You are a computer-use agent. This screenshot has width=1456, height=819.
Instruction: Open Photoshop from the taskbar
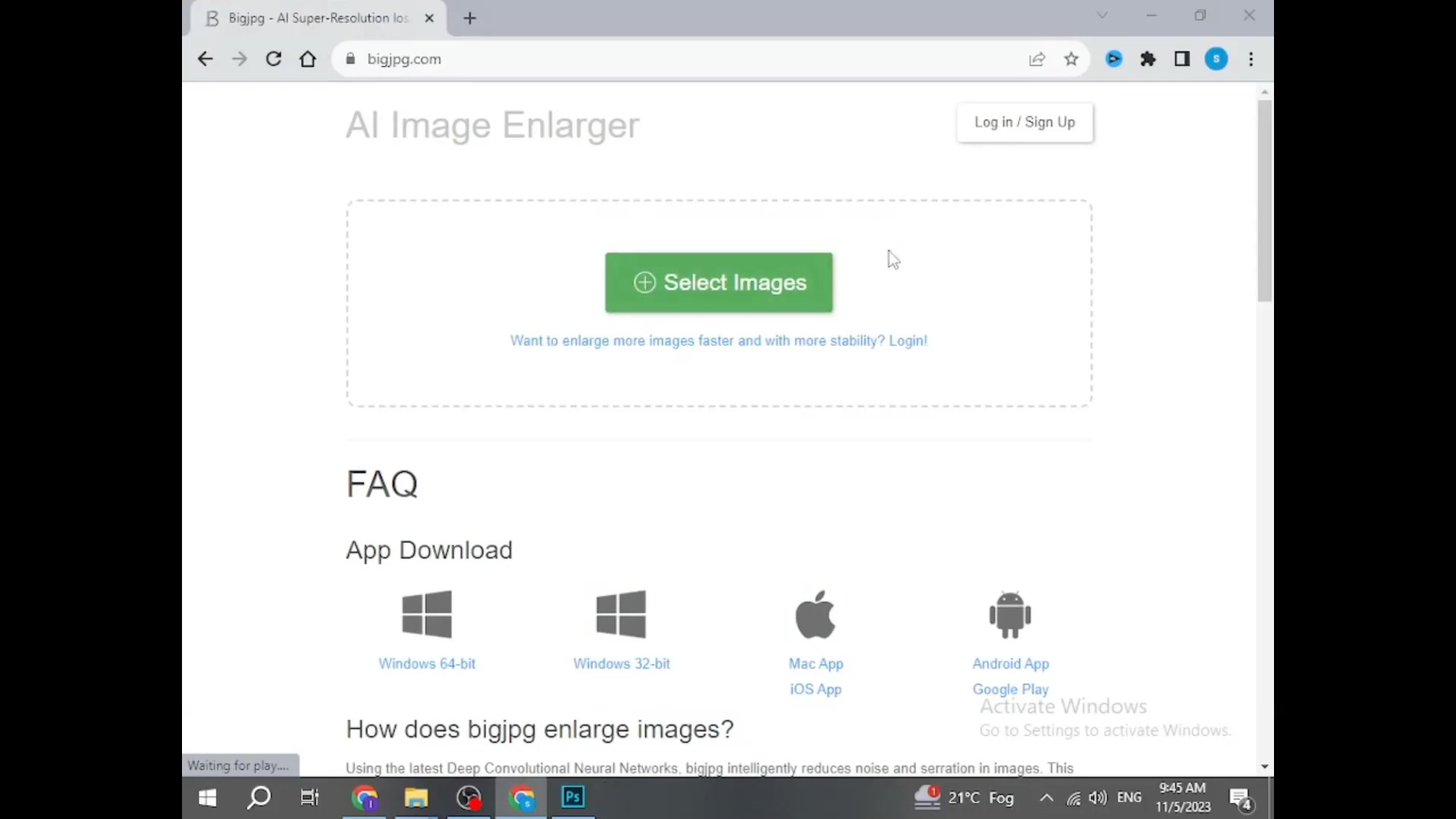[573, 798]
